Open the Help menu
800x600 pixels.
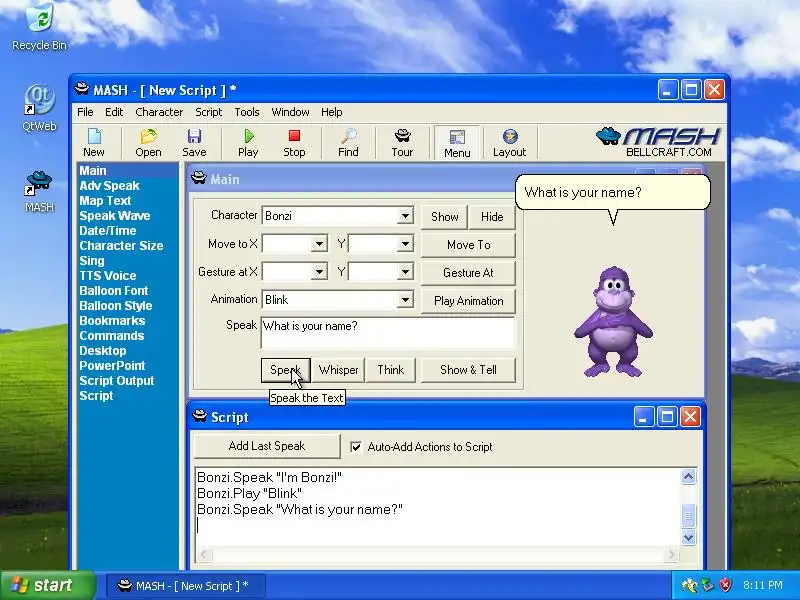[332, 112]
